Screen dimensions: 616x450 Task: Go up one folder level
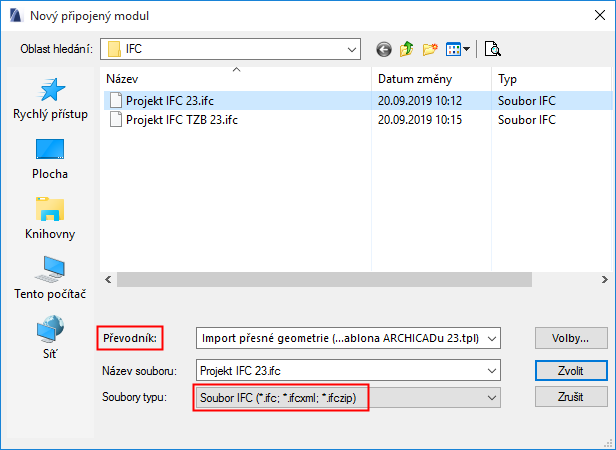coord(407,48)
